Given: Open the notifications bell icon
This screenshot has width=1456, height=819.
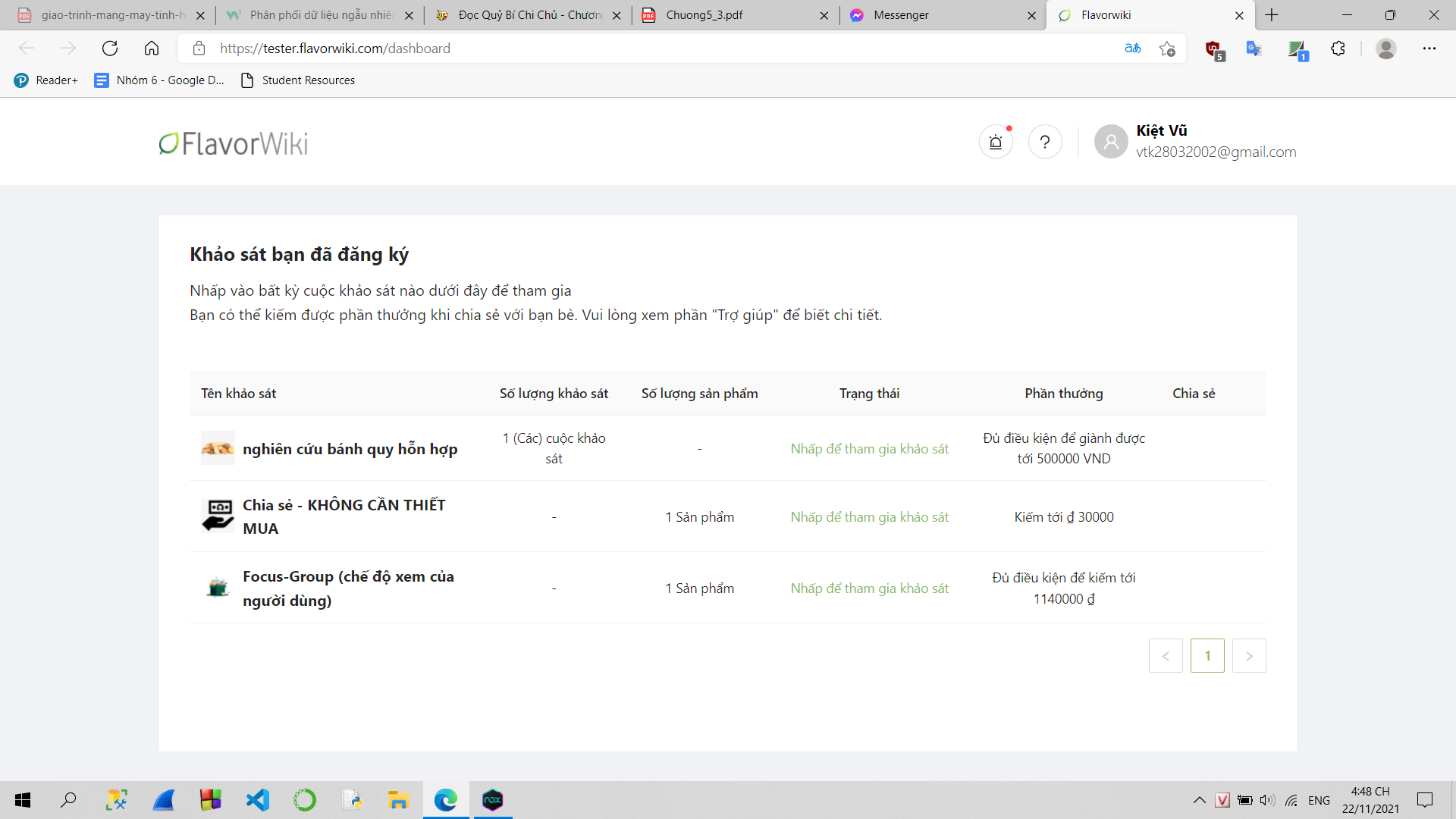Looking at the screenshot, I should 996,142.
